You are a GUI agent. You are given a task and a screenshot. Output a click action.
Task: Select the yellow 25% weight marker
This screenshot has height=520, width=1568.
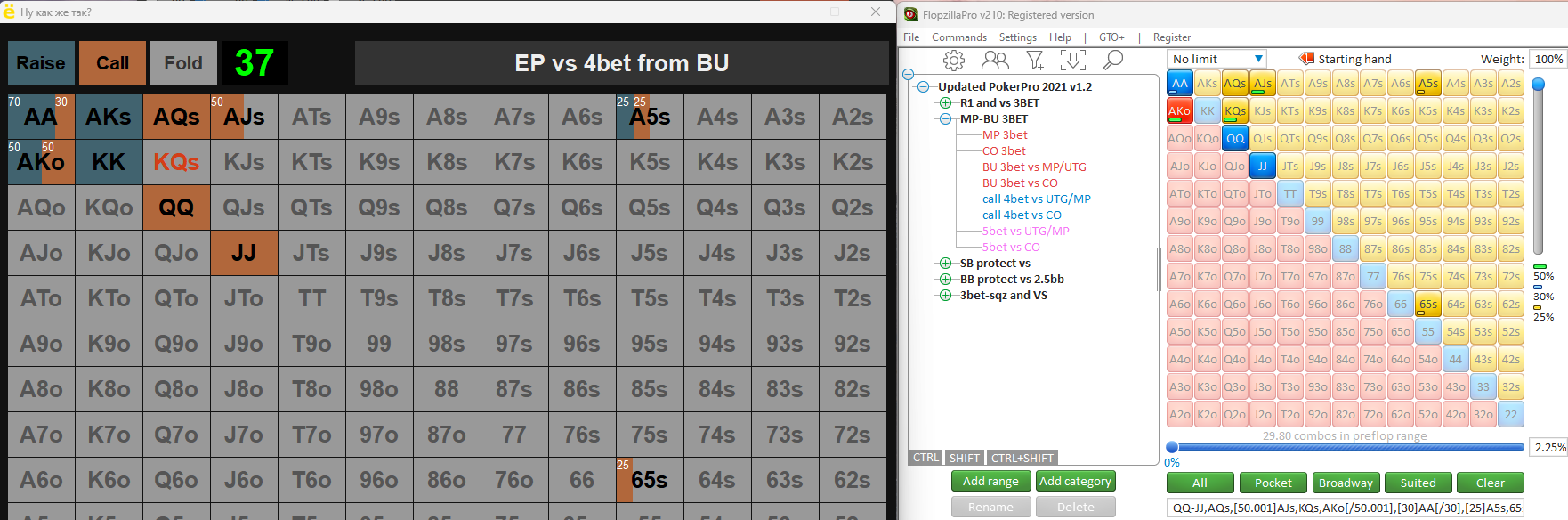coord(1537,308)
